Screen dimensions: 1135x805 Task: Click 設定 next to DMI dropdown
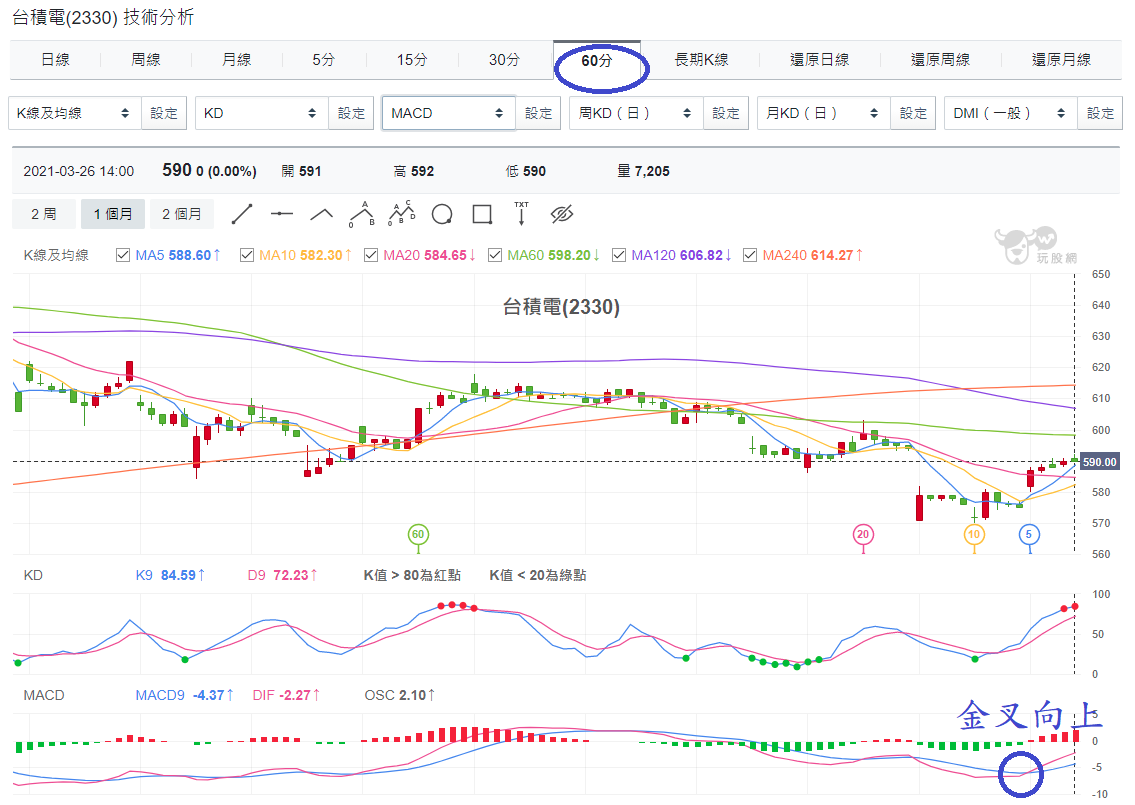coord(1100,113)
